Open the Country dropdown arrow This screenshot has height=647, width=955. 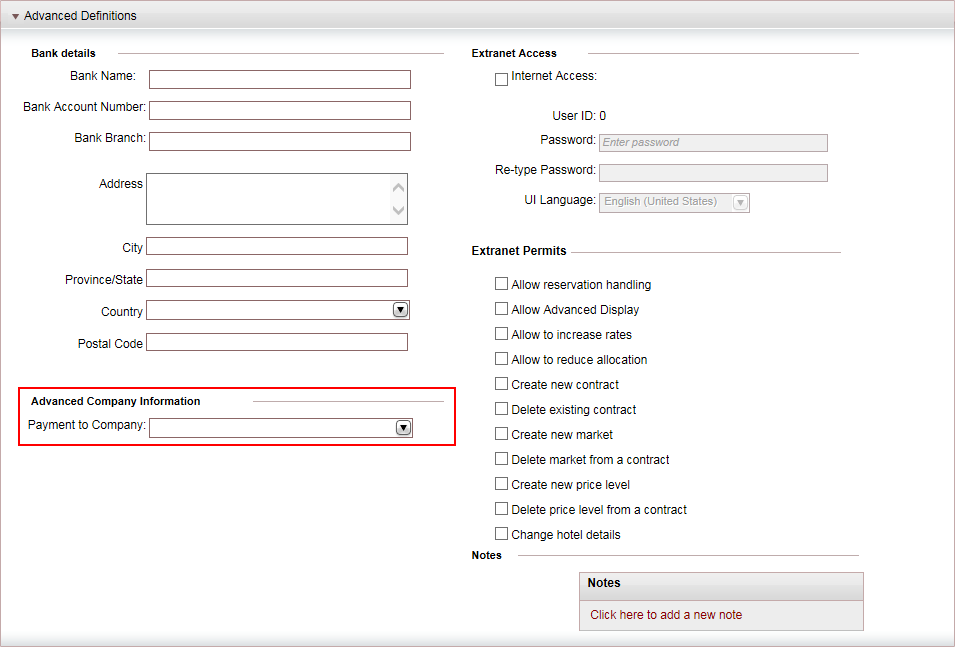point(400,310)
